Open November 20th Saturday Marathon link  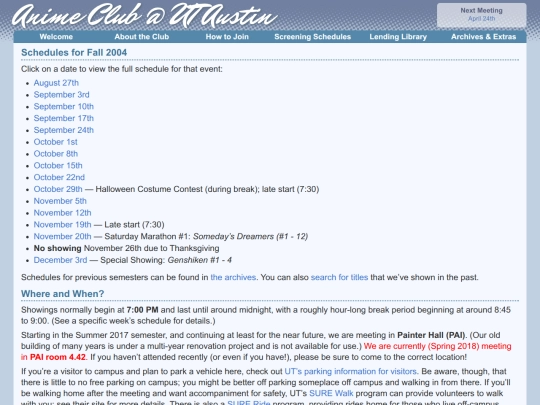coord(62,236)
